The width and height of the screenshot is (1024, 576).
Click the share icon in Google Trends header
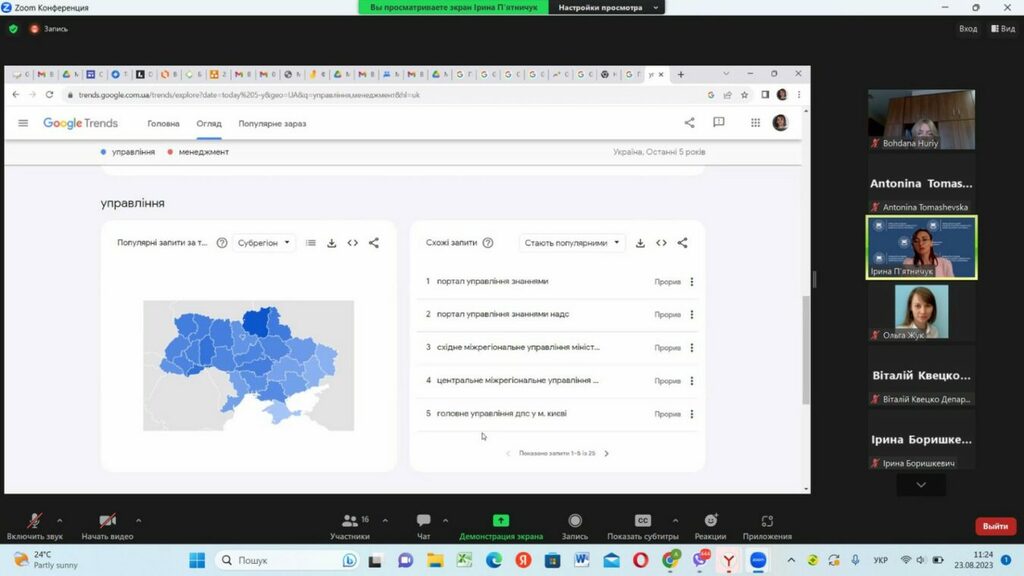tap(689, 123)
